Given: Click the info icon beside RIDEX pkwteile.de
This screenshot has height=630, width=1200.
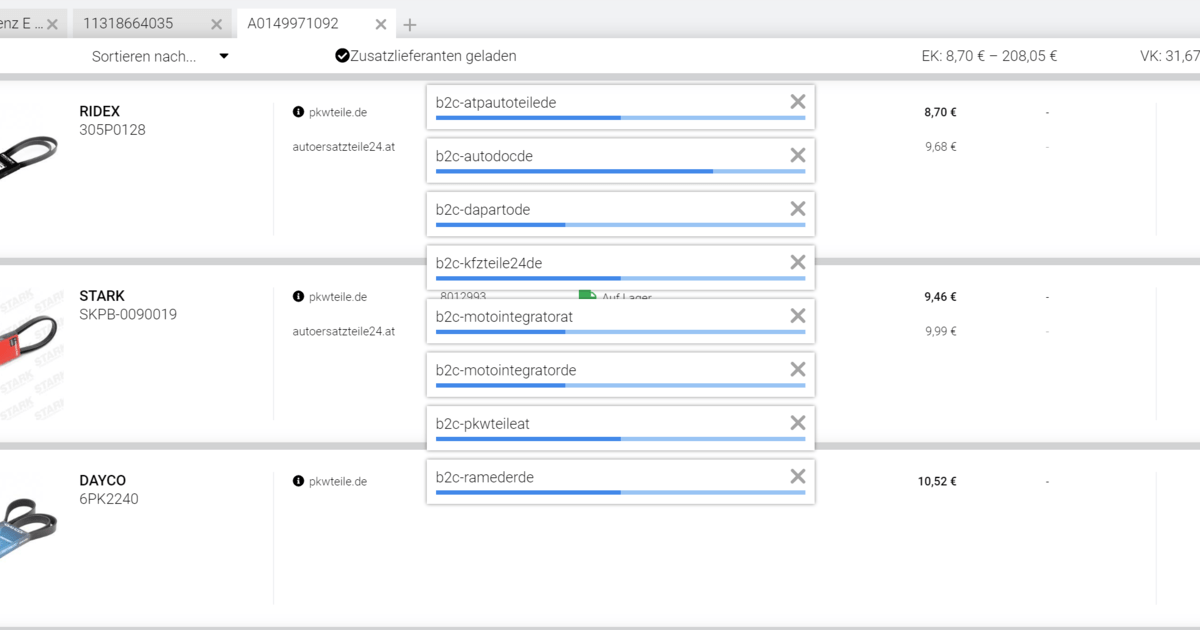Looking at the screenshot, I should tap(298, 112).
